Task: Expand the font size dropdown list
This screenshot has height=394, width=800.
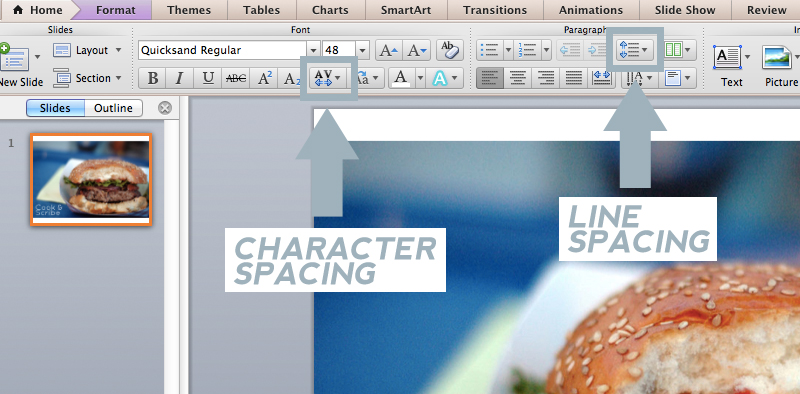Action: tap(362, 50)
